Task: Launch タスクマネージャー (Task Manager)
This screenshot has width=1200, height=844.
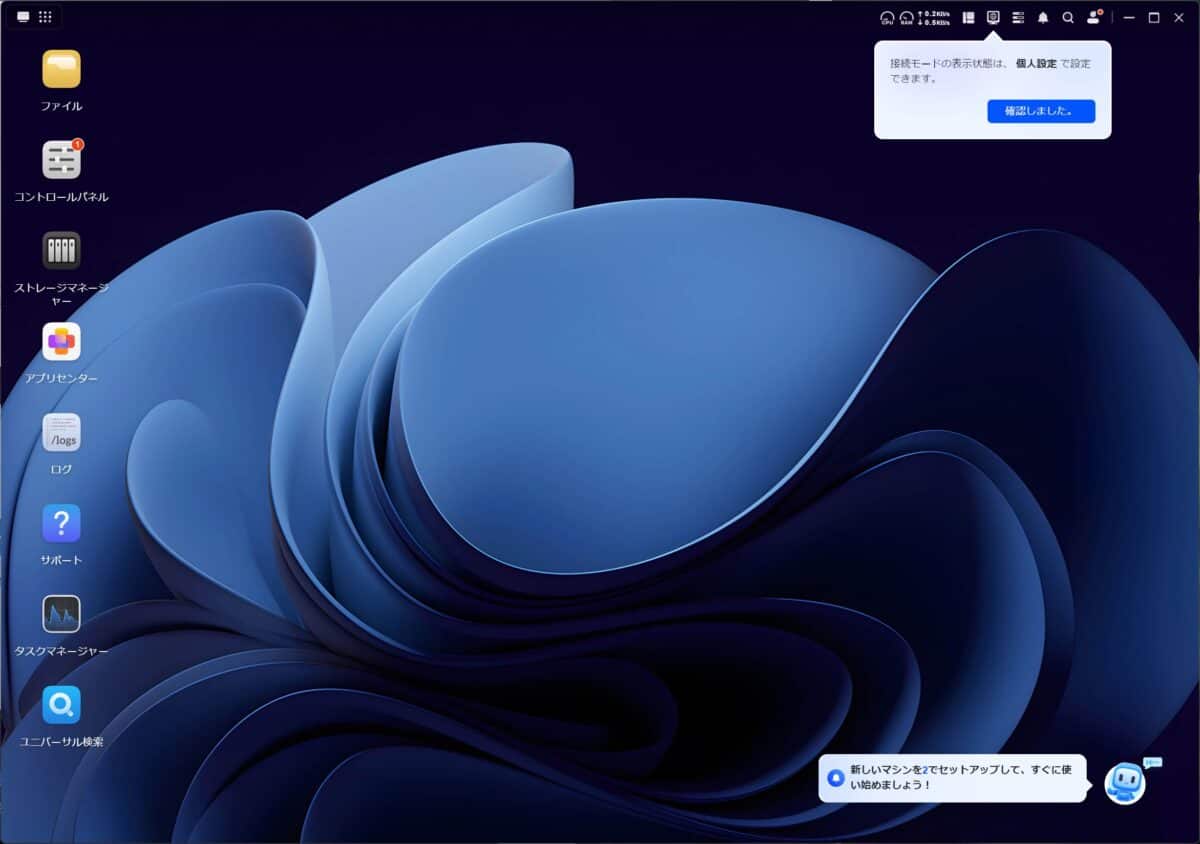Action: pos(61,614)
